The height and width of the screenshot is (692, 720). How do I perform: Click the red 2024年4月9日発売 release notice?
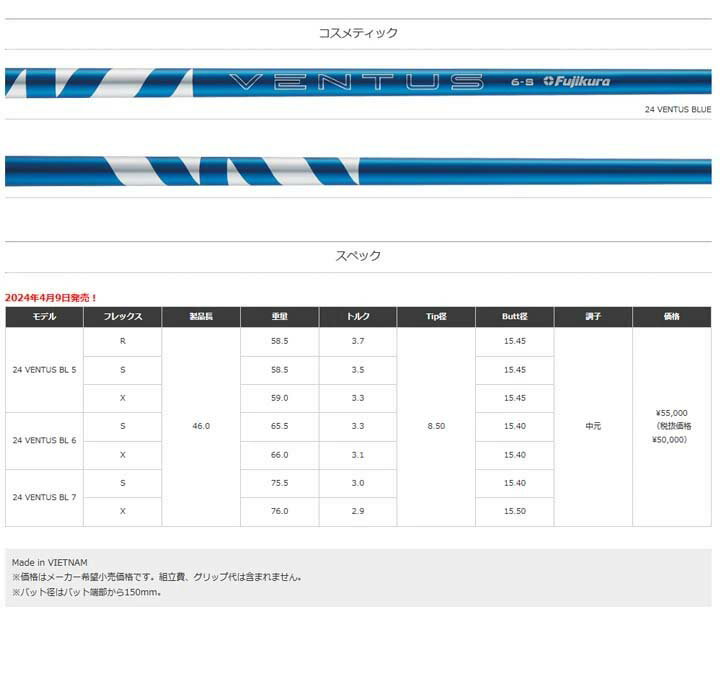coord(51,298)
